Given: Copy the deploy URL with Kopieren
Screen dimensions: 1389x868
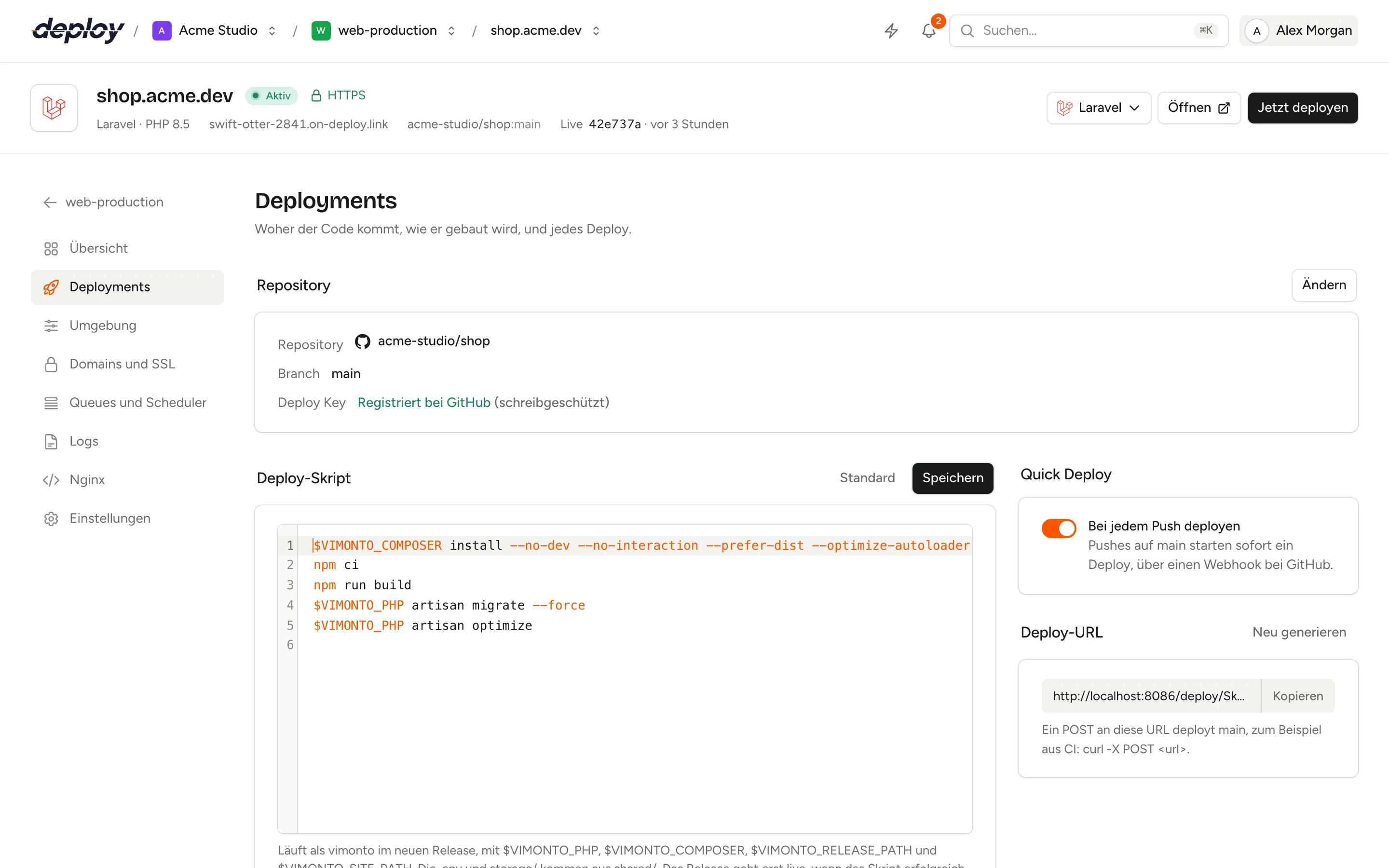Looking at the screenshot, I should [x=1298, y=696].
